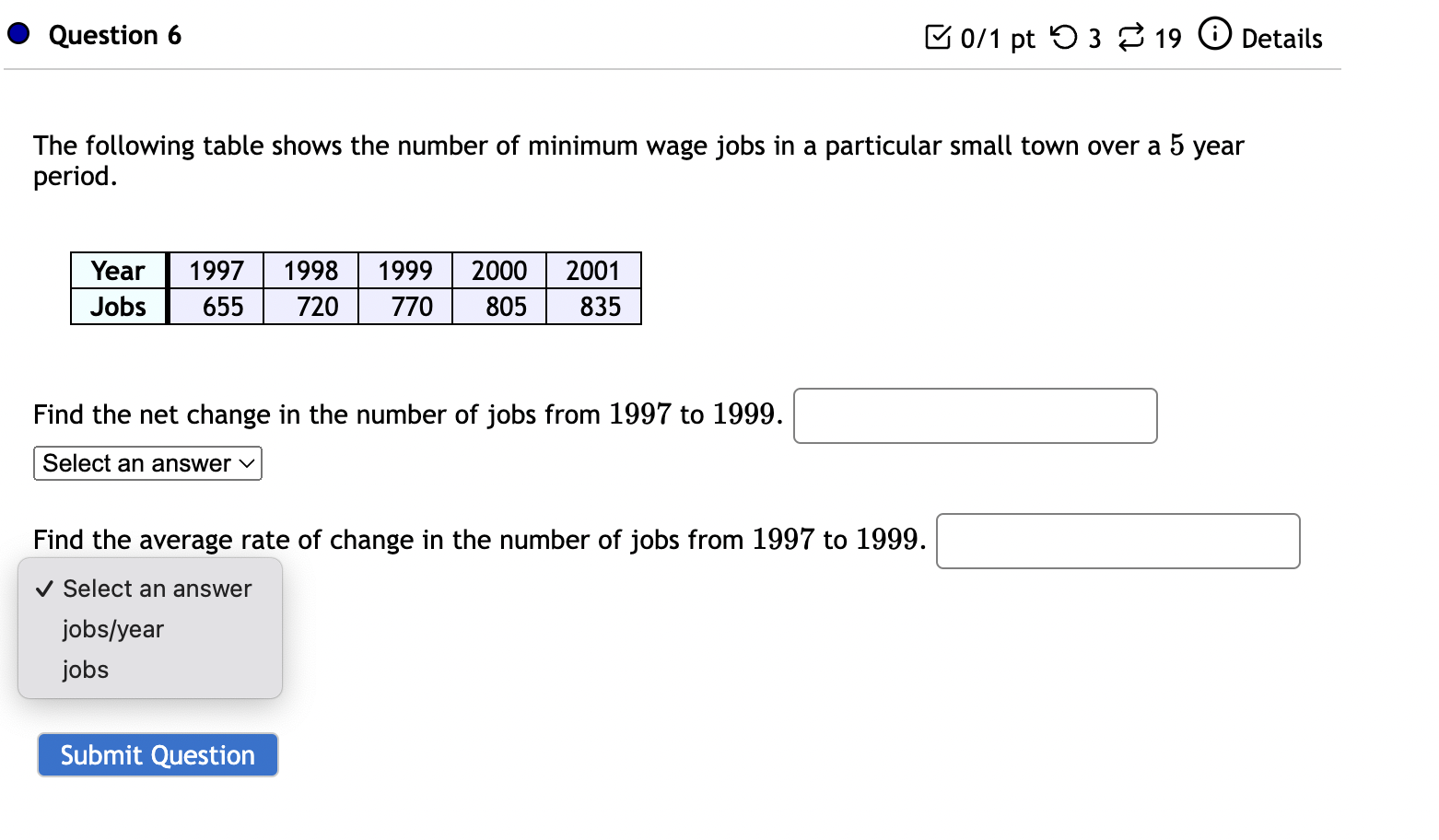Image resolution: width=1439 pixels, height=840 pixels.
Task: Choose the jobs/year option
Action: (111, 629)
